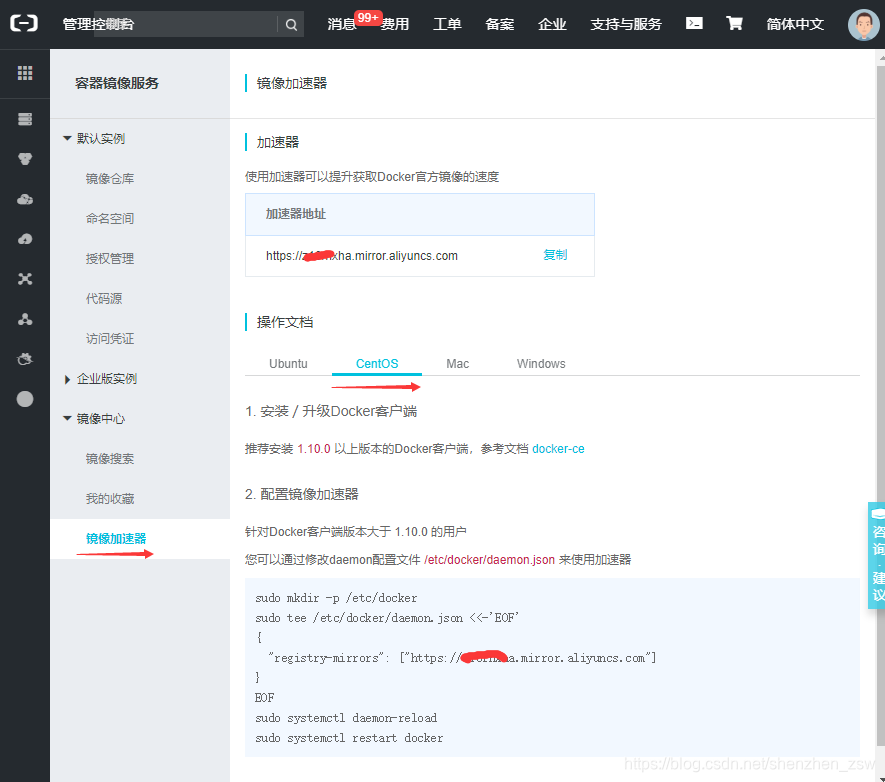Switch to the Windows tab
885x782 pixels.
click(541, 363)
